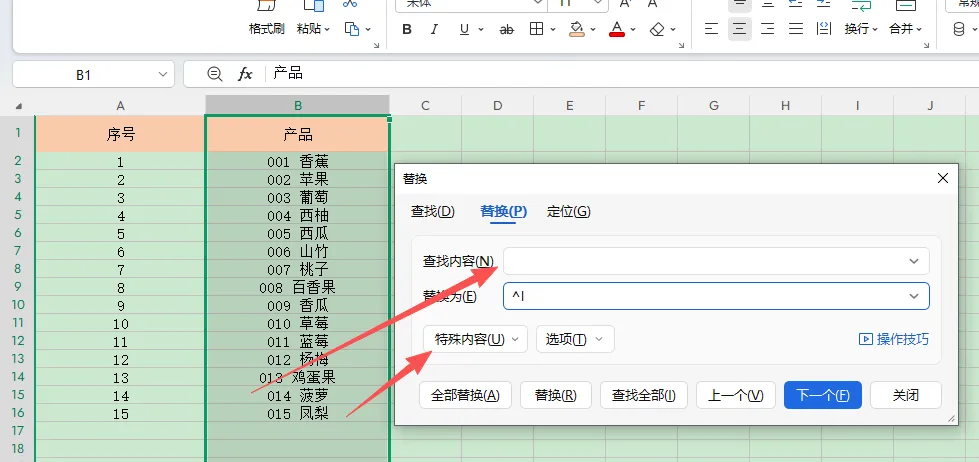Align text left in the cell

tap(711, 29)
